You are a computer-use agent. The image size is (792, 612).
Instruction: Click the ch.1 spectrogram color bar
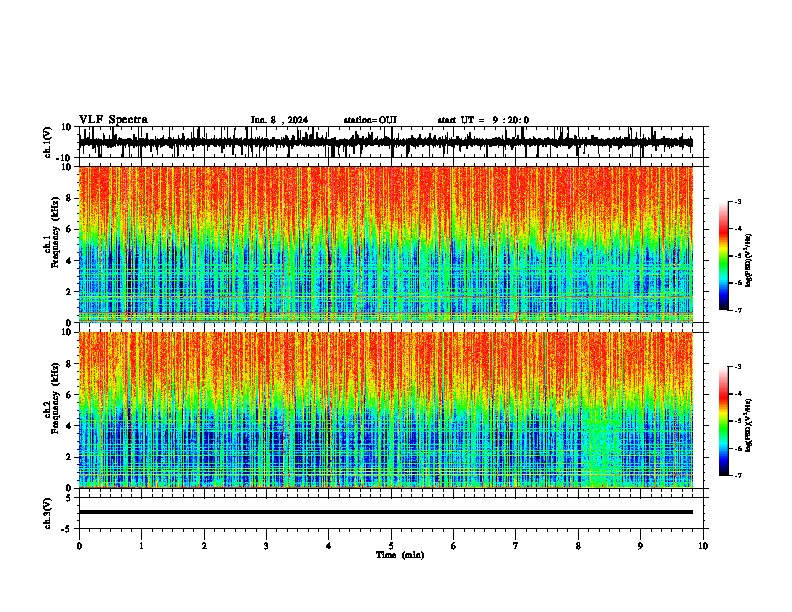(724, 256)
